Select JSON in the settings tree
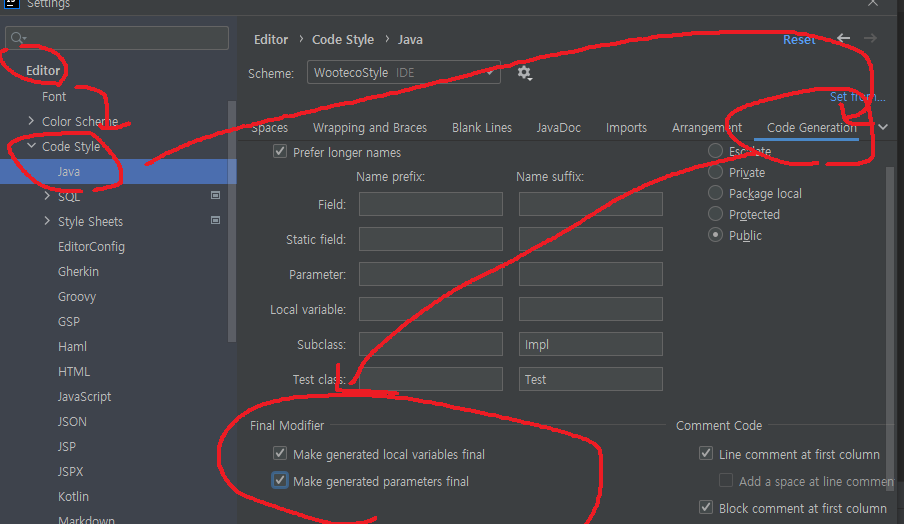Image resolution: width=904 pixels, height=524 pixels. pos(72,421)
